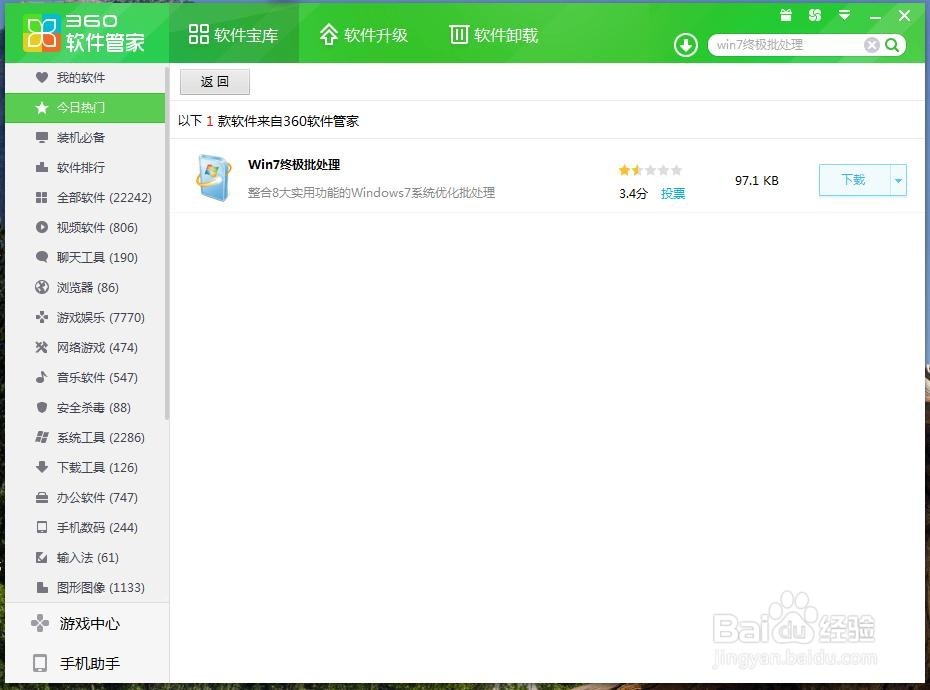This screenshot has width=930, height=690.
Task: Expand the 下载 button dropdown arrow
Action: [898, 180]
